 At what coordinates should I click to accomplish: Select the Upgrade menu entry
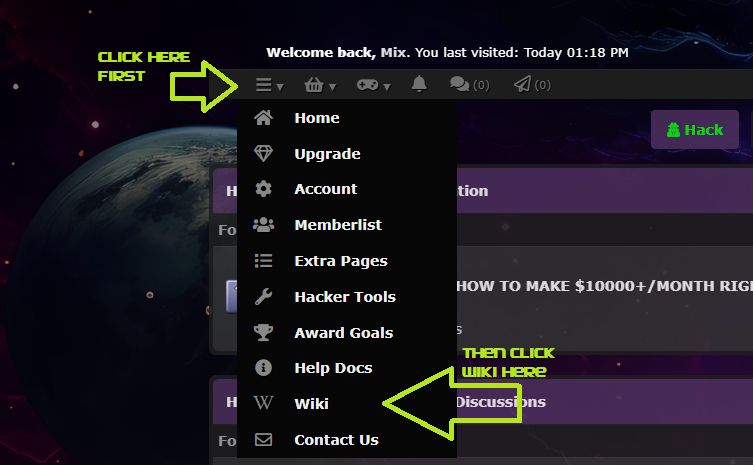[328, 154]
